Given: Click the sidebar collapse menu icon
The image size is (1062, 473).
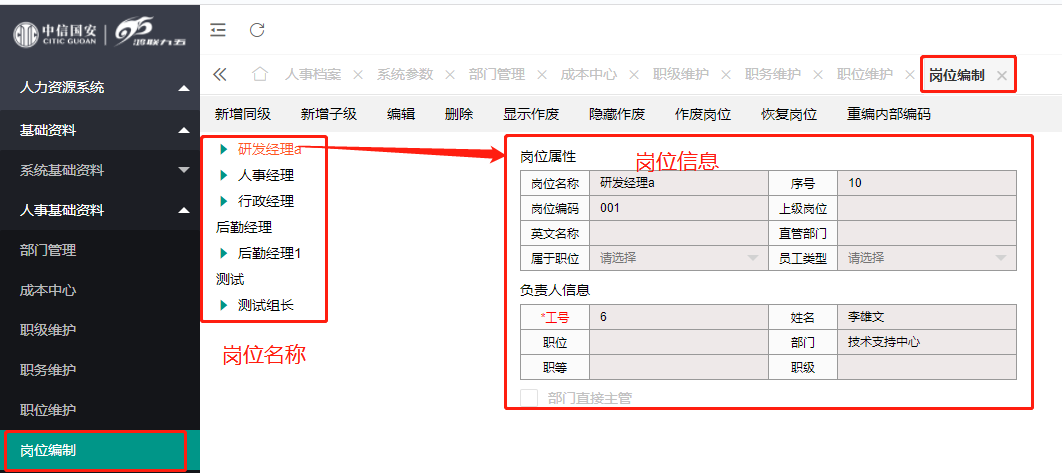Looking at the screenshot, I should [x=218, y=30].
